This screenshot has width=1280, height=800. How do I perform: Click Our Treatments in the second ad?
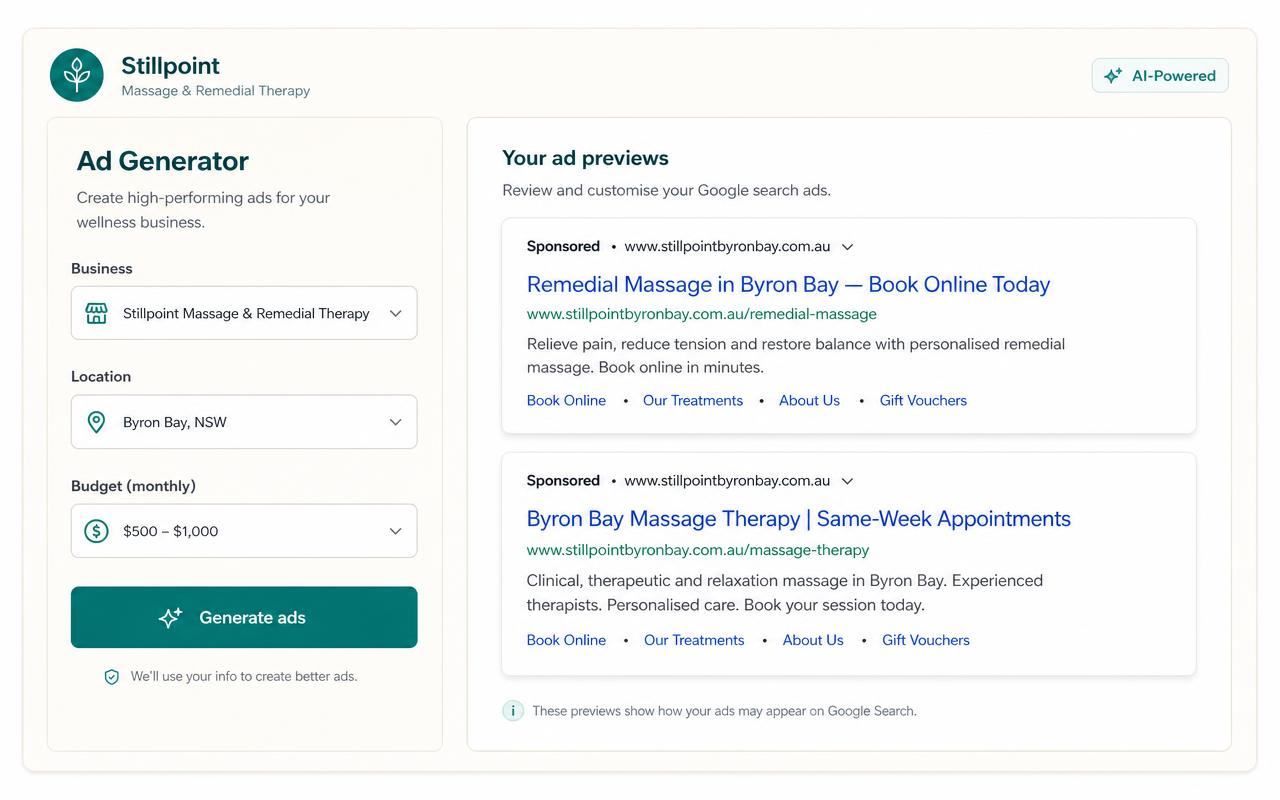pyautogui.click(x=694, y=640)
